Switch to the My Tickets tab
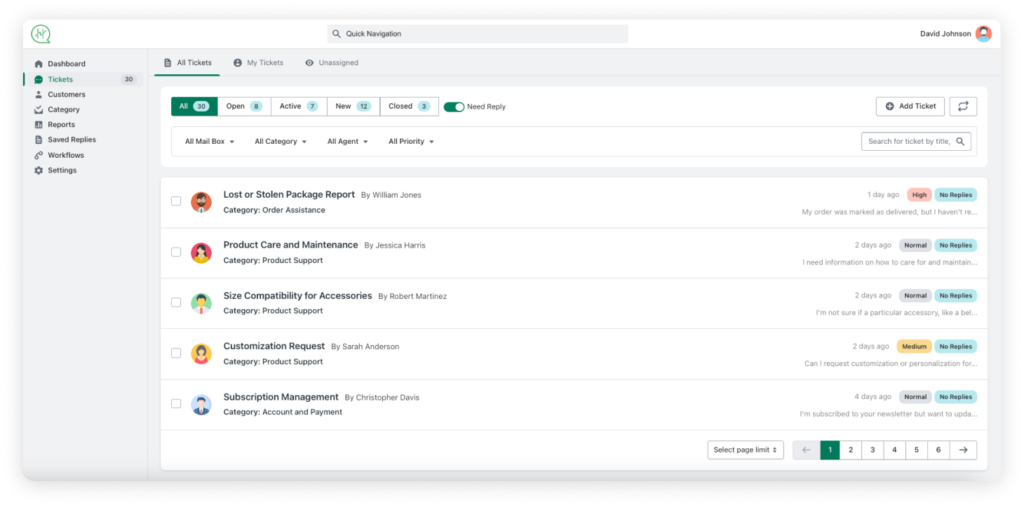This screenshot has width=1024, height=505. point(258,63)
